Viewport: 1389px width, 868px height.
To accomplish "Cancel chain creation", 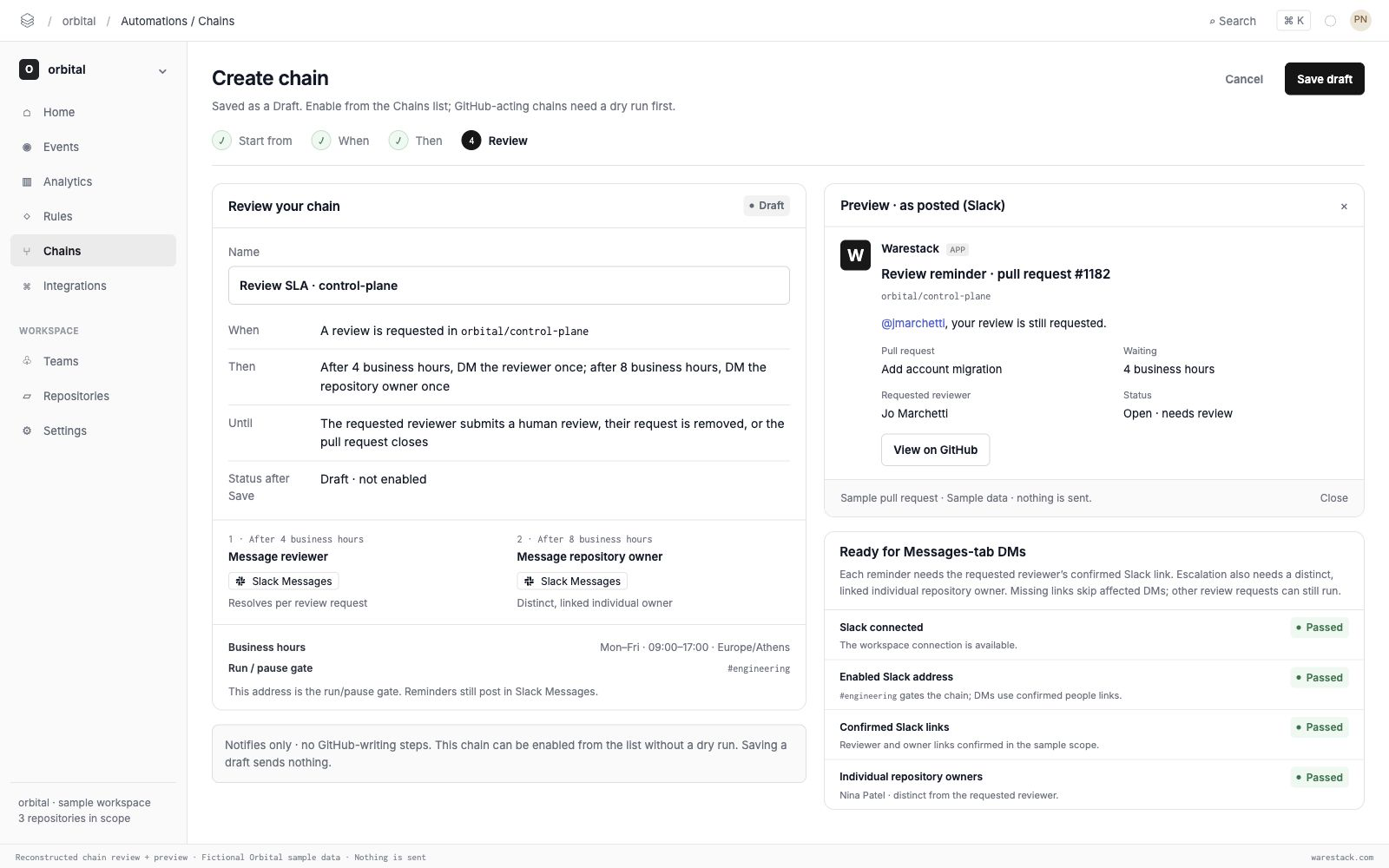I will coord(1244,79).
